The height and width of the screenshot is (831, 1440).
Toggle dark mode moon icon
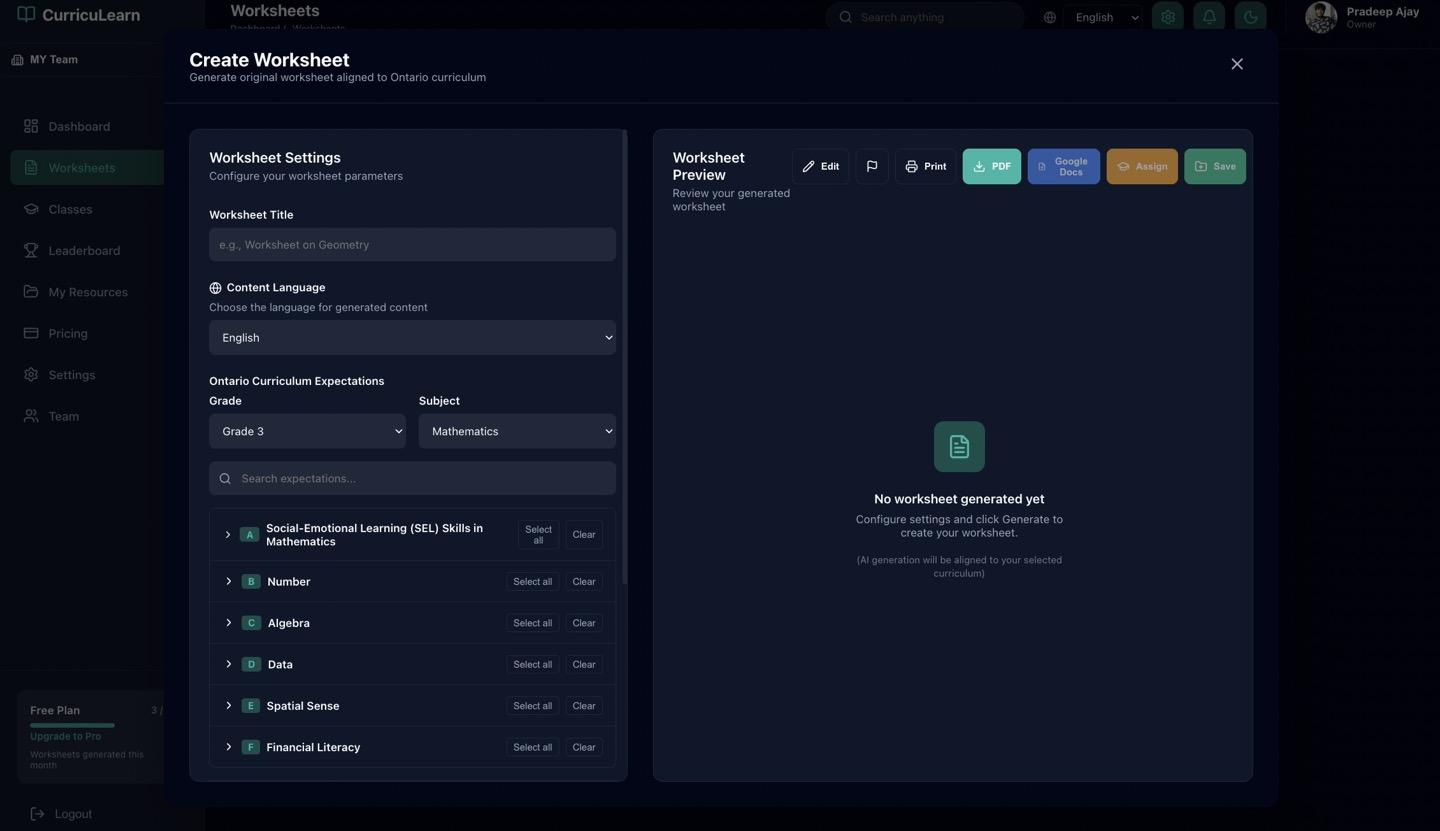(1250, 17)
